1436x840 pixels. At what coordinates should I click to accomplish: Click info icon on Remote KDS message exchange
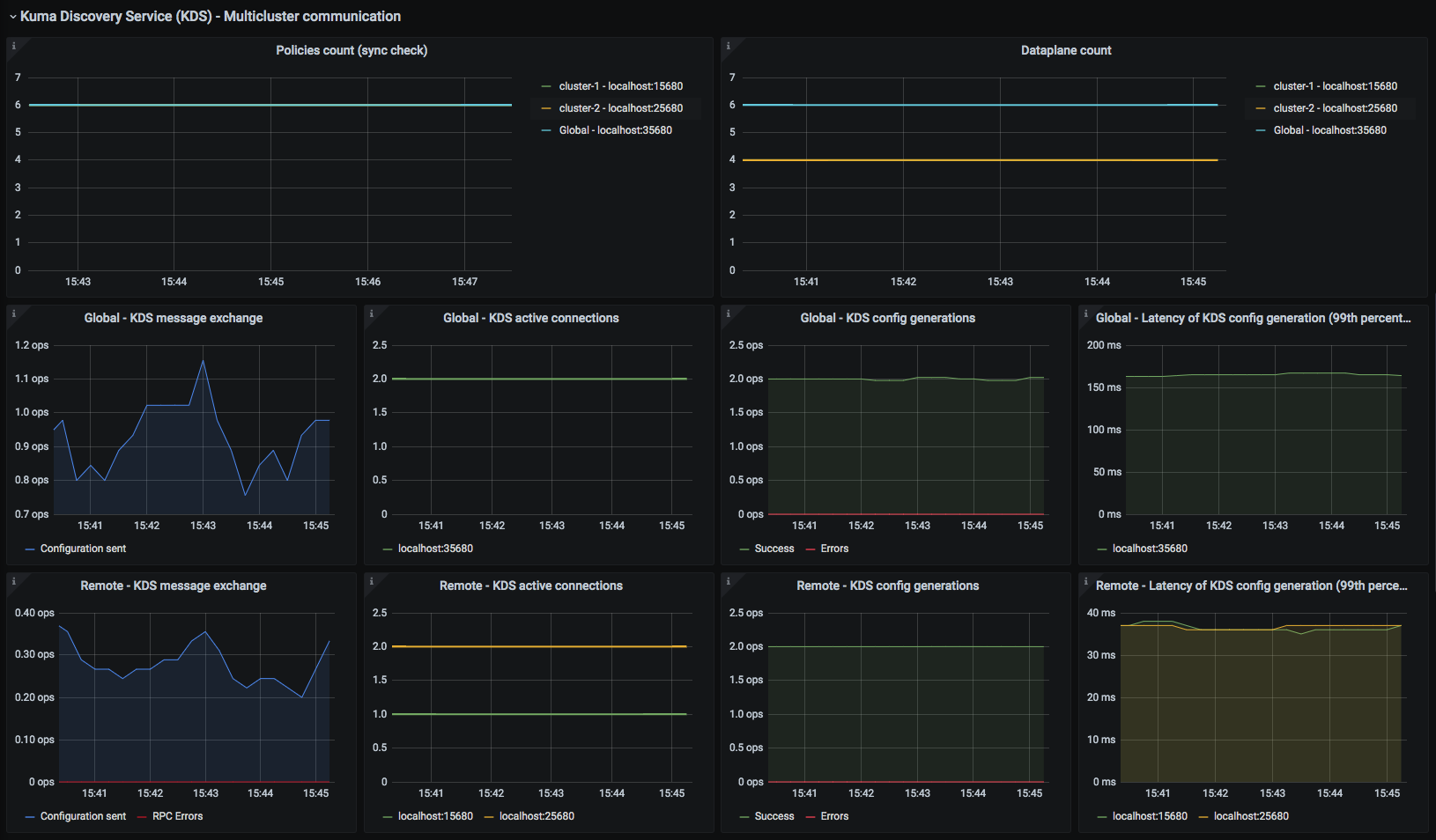pos(13,581)
